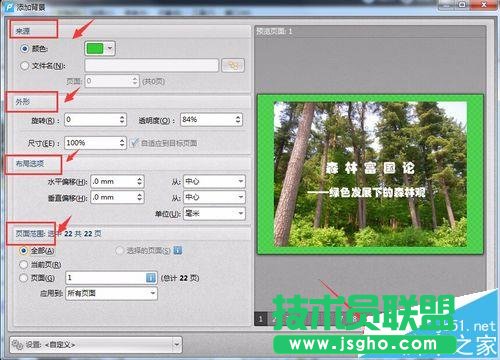Viewport: 500px width, 360px height.
Task: Open the 应用到 所有页面 dropdown
Action: click(111, 293)
